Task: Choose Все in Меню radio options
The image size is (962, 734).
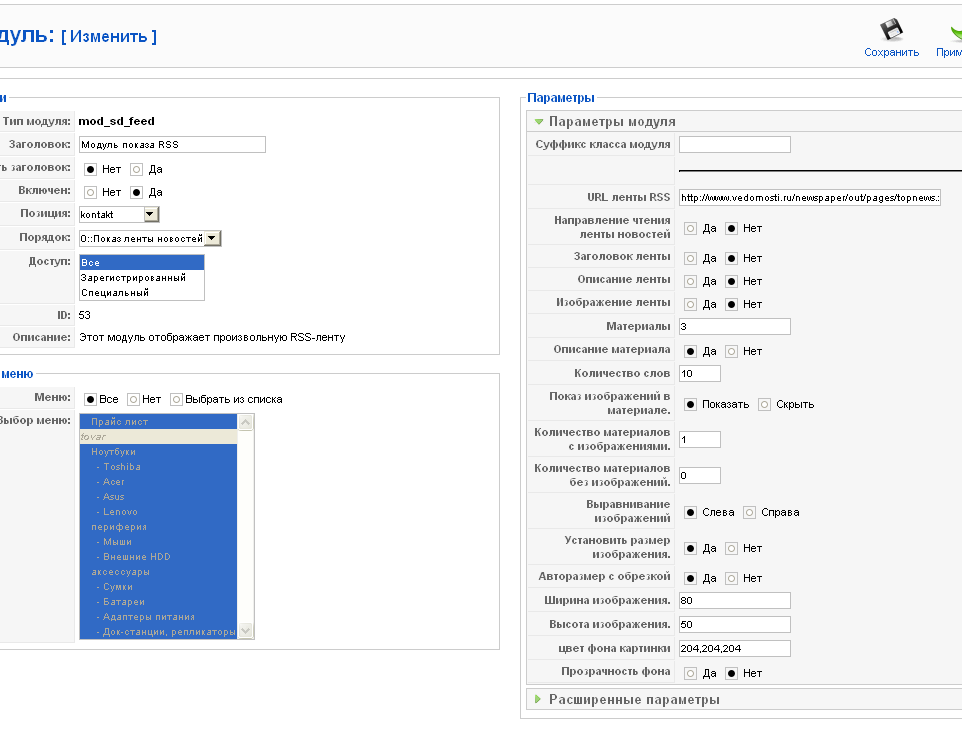Action: [x=90, y=400]
